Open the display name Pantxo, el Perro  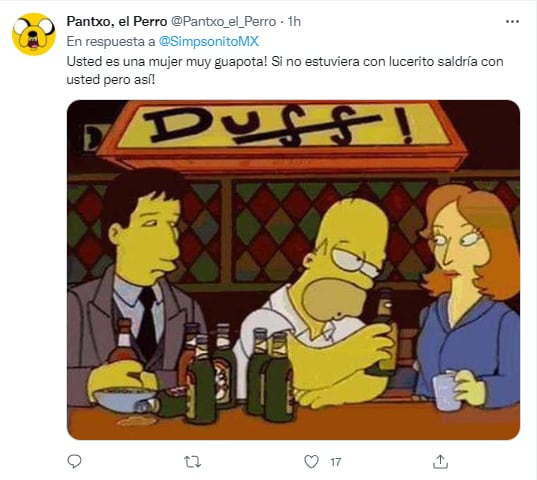tap(117, 22)
